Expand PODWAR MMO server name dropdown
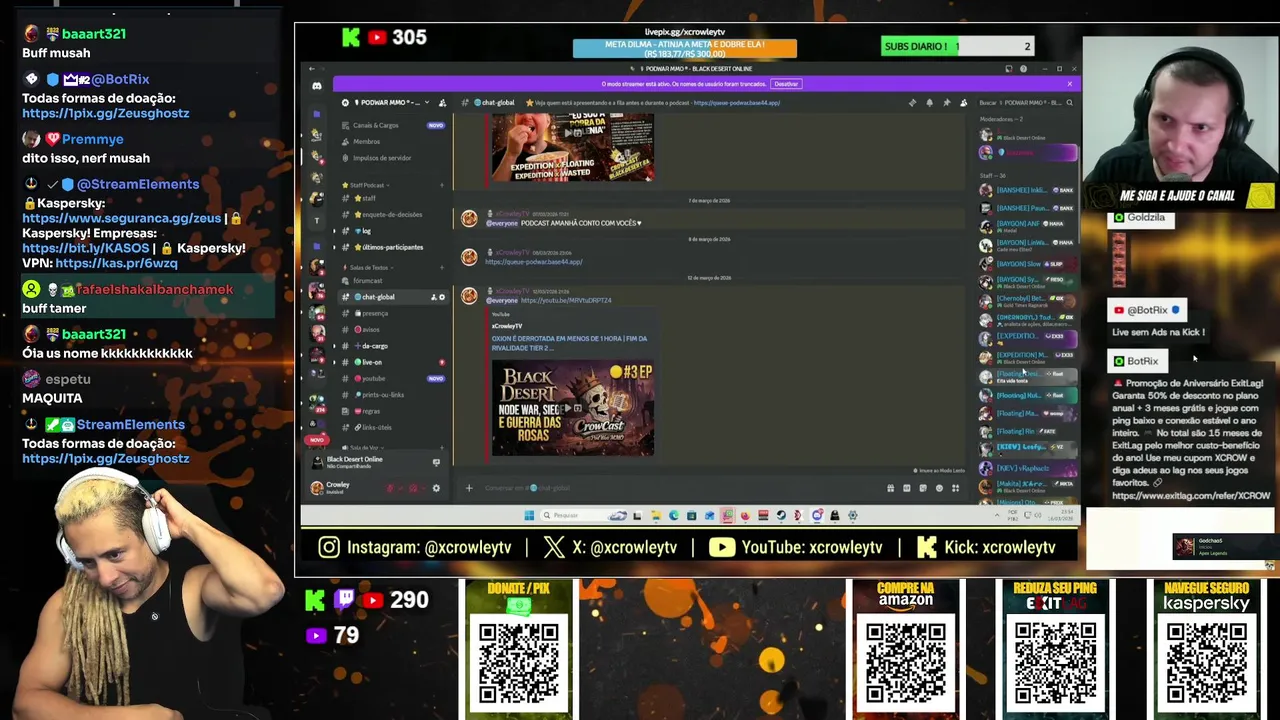Viewport: 1280px width, 720px height. coord(390,103)
